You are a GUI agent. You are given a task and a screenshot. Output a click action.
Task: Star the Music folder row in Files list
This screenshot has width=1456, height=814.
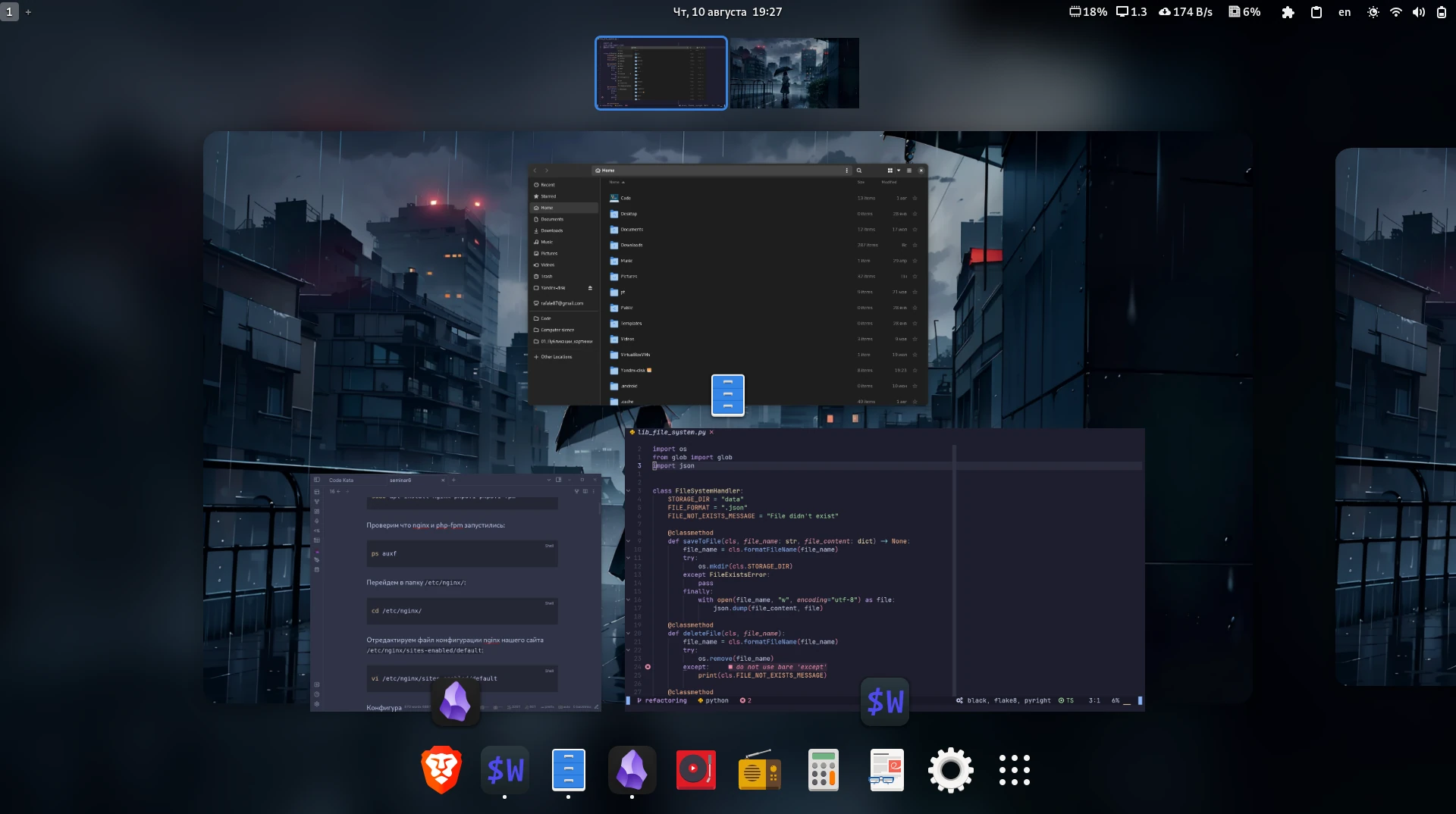[x=915, y=261]
